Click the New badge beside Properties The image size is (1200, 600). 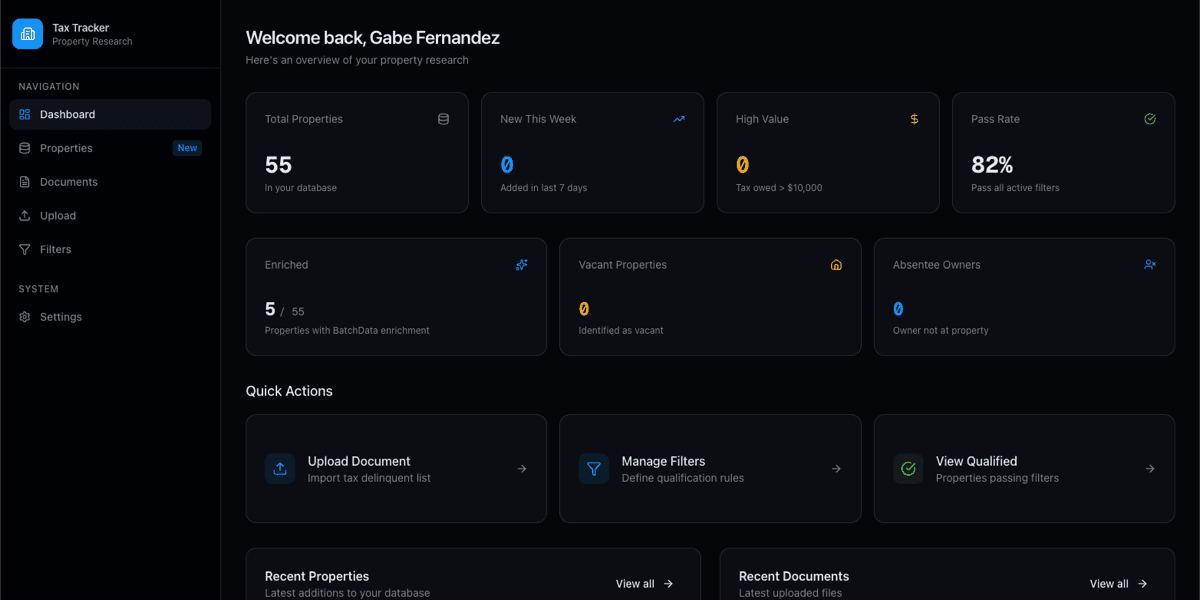tap(187, 148)
